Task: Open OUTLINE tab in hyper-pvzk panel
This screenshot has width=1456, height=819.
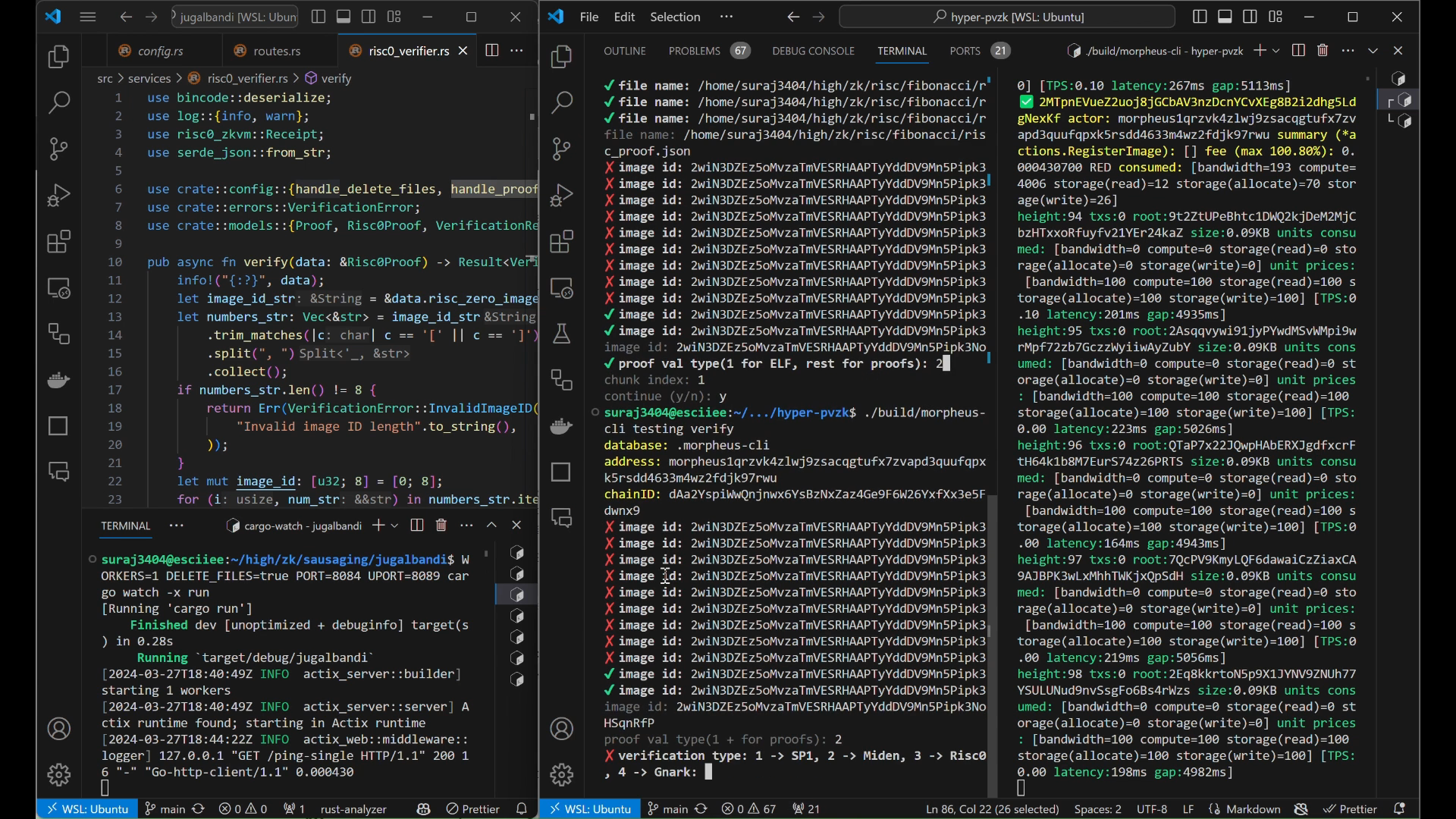Action: 625,51
